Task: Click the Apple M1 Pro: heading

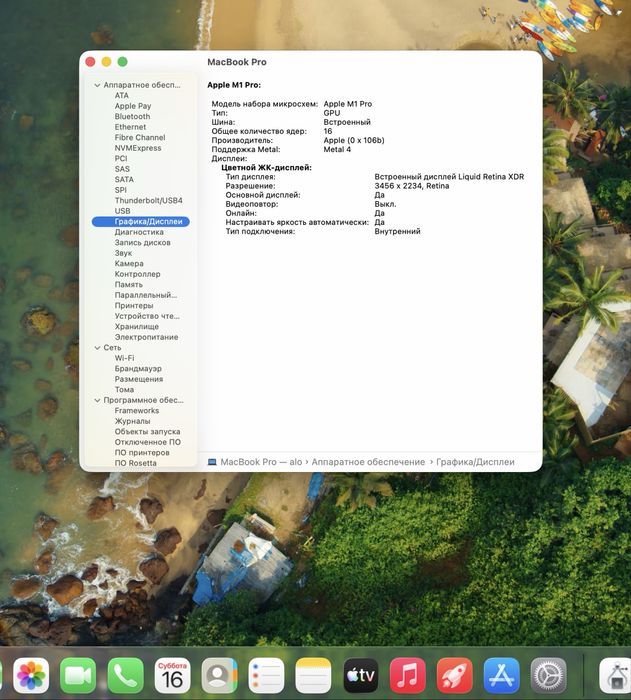Action: [234, 85]
